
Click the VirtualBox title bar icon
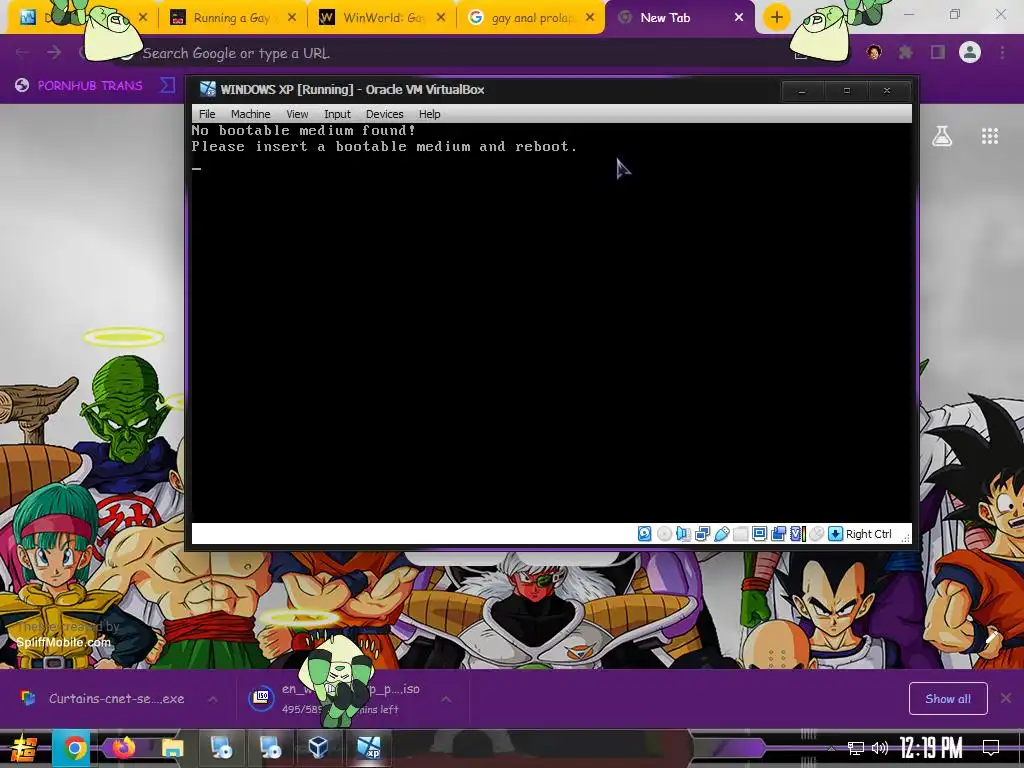[x=208, y=89]
